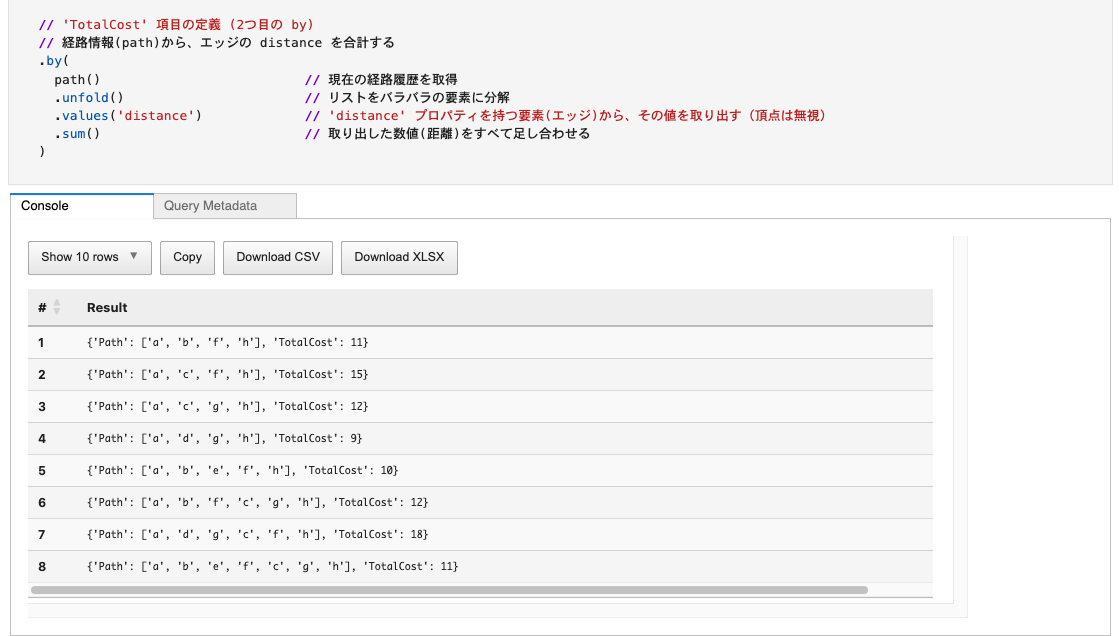This screenshot has height=636, width=1119.
Task: Select row 6 path a, b, f, c, g, h
Action: click(x=480, y=503)
